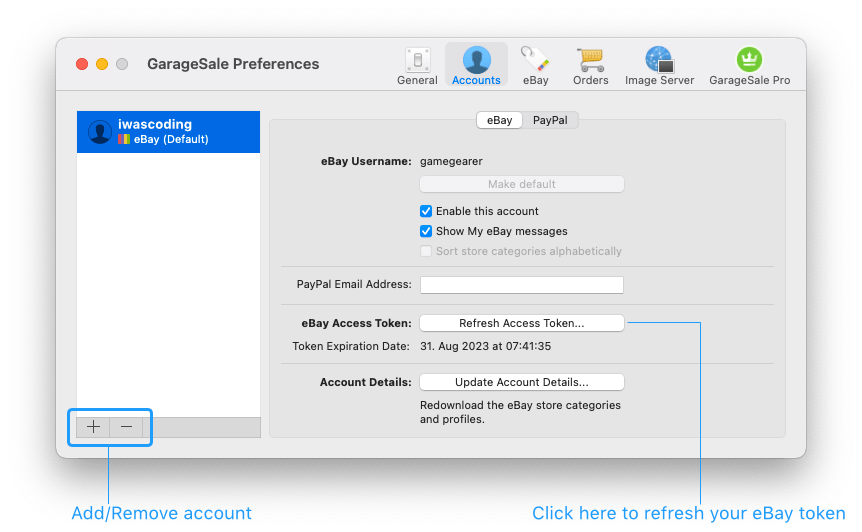Open the General preferences pane
This screenshot has width=862, height=532.
(417, 66)
